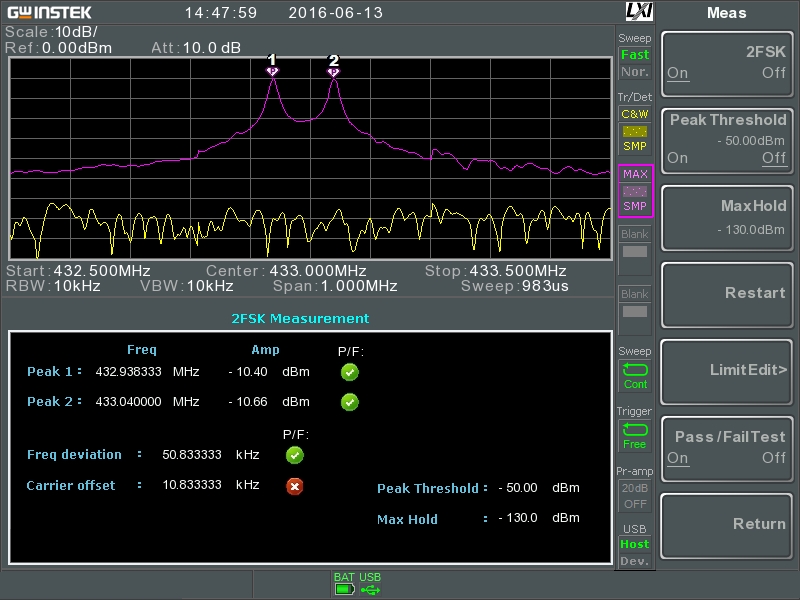Screen dimensions: 800x600
Task: Click the Freq deviation pass green checkmark
Action: click(295, 455)
